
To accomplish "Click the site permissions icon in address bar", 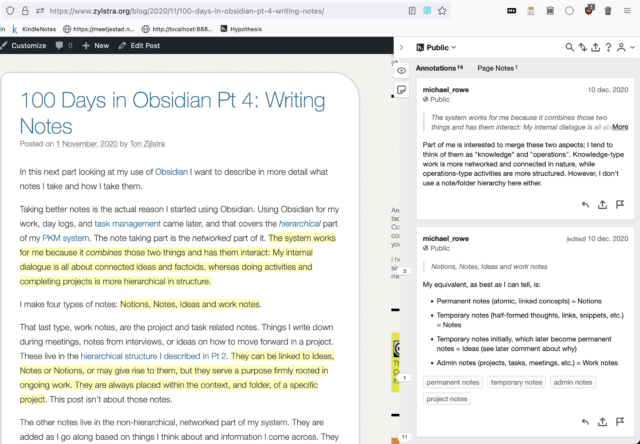I will click(40, 11).
